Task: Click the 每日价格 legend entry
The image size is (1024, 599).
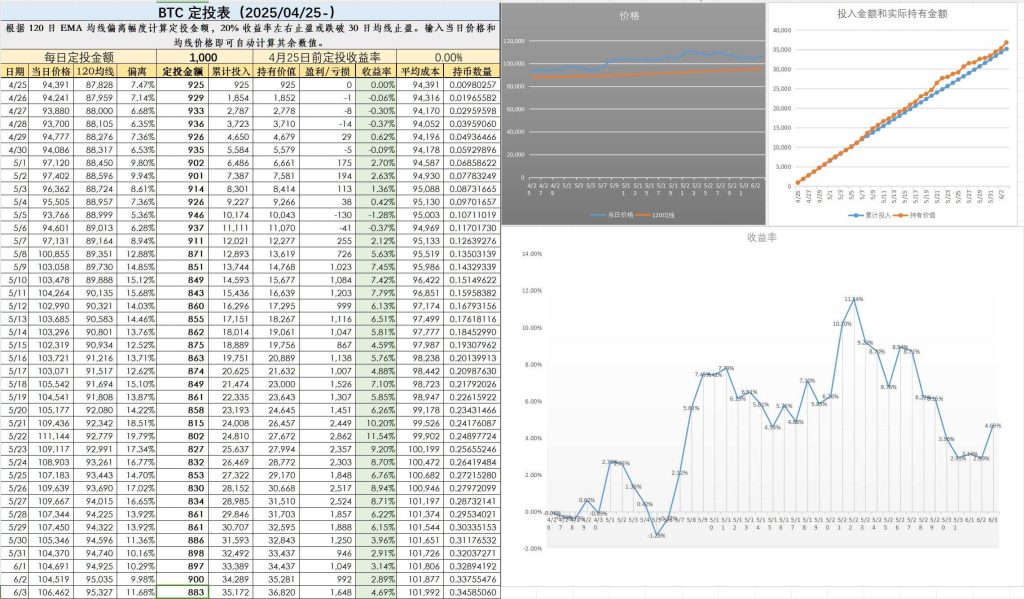Action: [x=621, y=215]
